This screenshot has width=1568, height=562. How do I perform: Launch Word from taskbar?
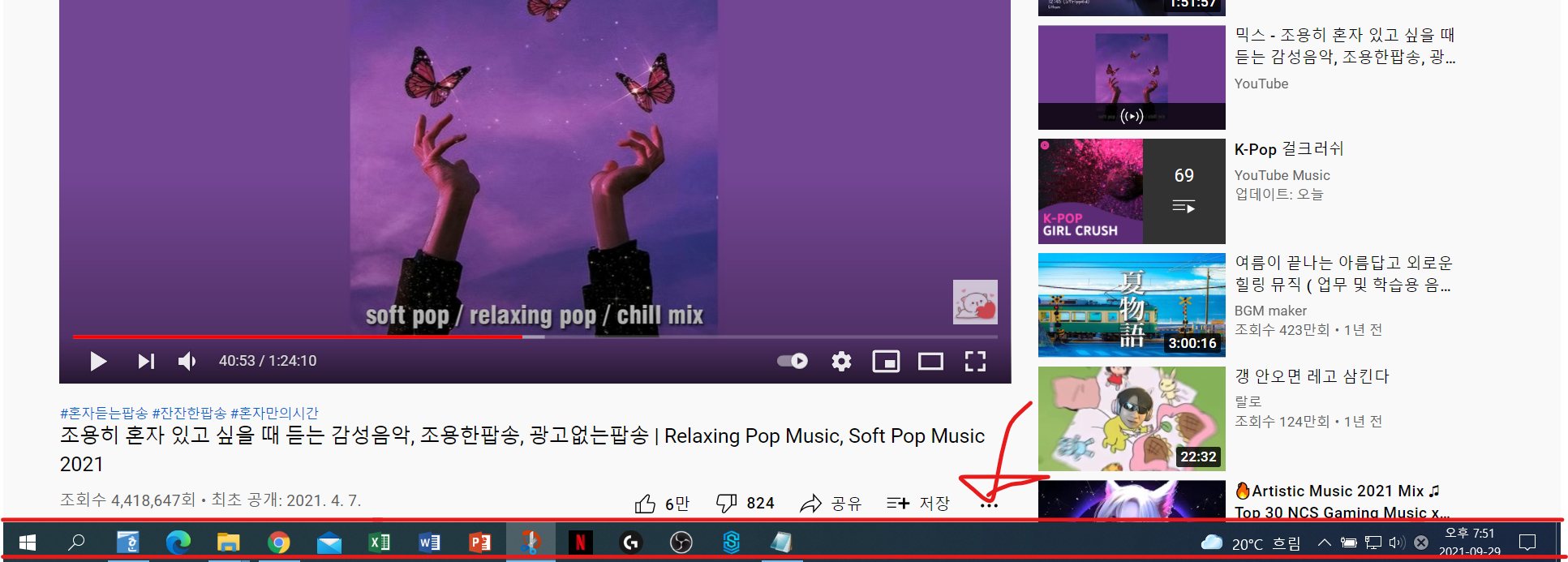429,542
